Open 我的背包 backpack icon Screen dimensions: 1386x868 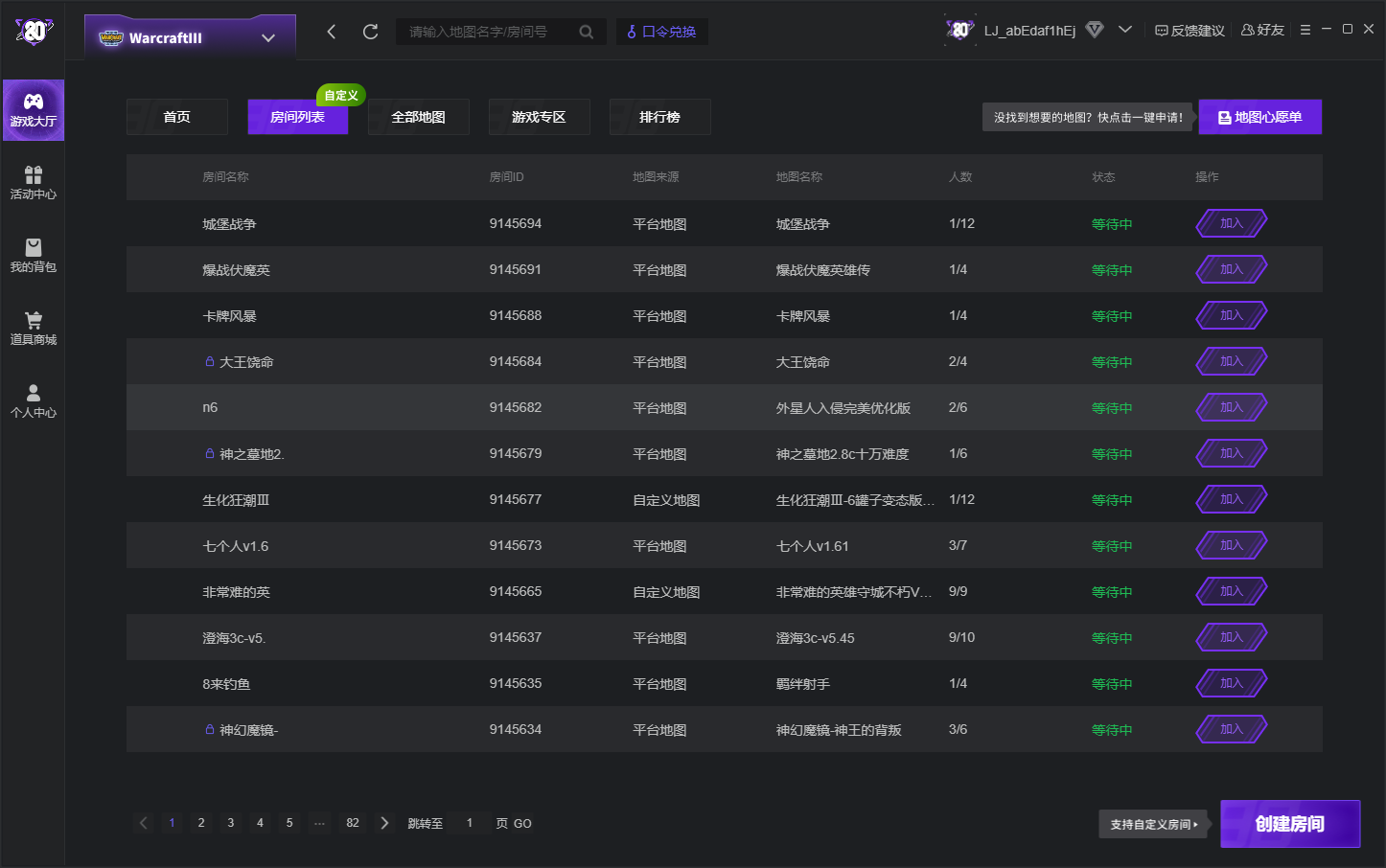coord(34,255)
